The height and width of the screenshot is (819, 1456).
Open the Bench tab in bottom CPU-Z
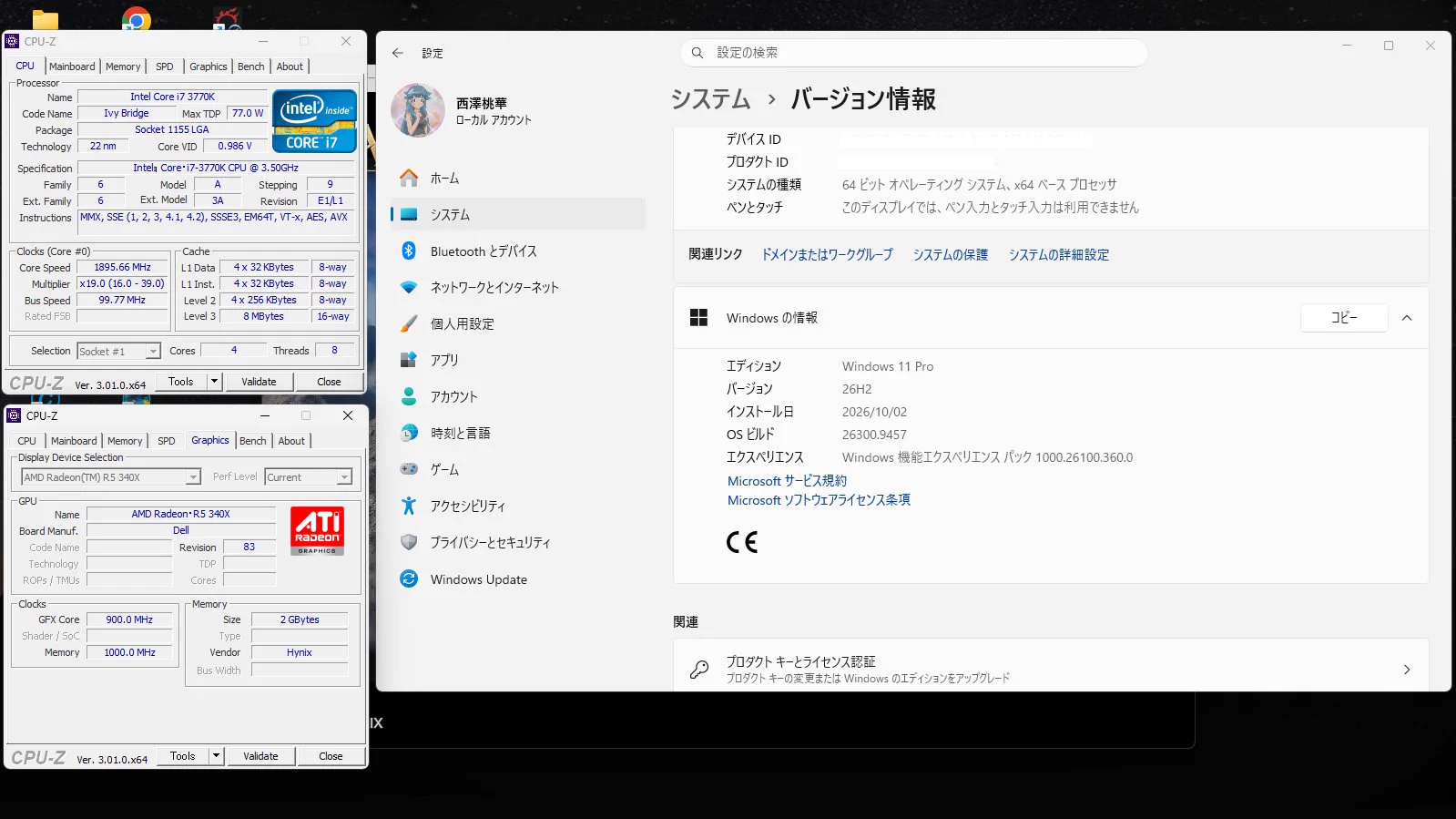point(253,441)
